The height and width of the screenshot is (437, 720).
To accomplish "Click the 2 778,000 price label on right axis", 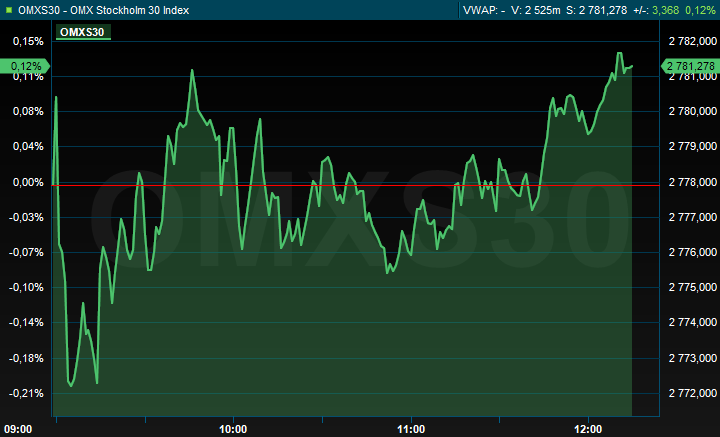I will point(691,182).
